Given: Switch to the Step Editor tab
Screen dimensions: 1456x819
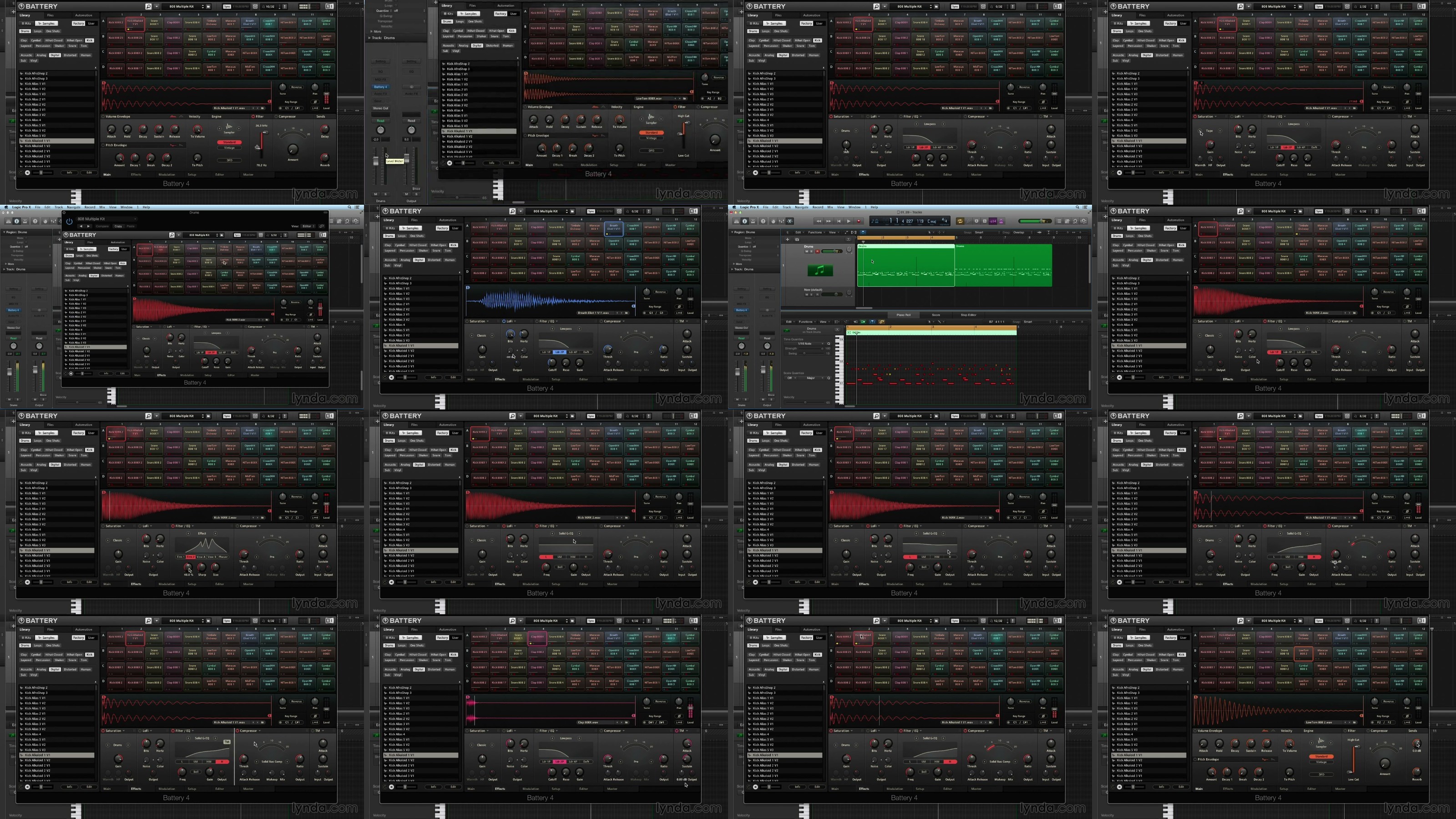Looking at the screenshot, I should click(x=968, y=315).
